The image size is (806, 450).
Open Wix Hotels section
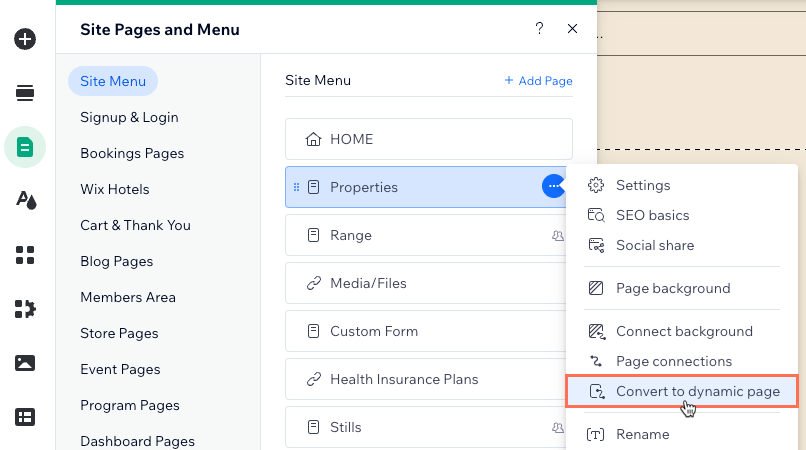point(115,189)
